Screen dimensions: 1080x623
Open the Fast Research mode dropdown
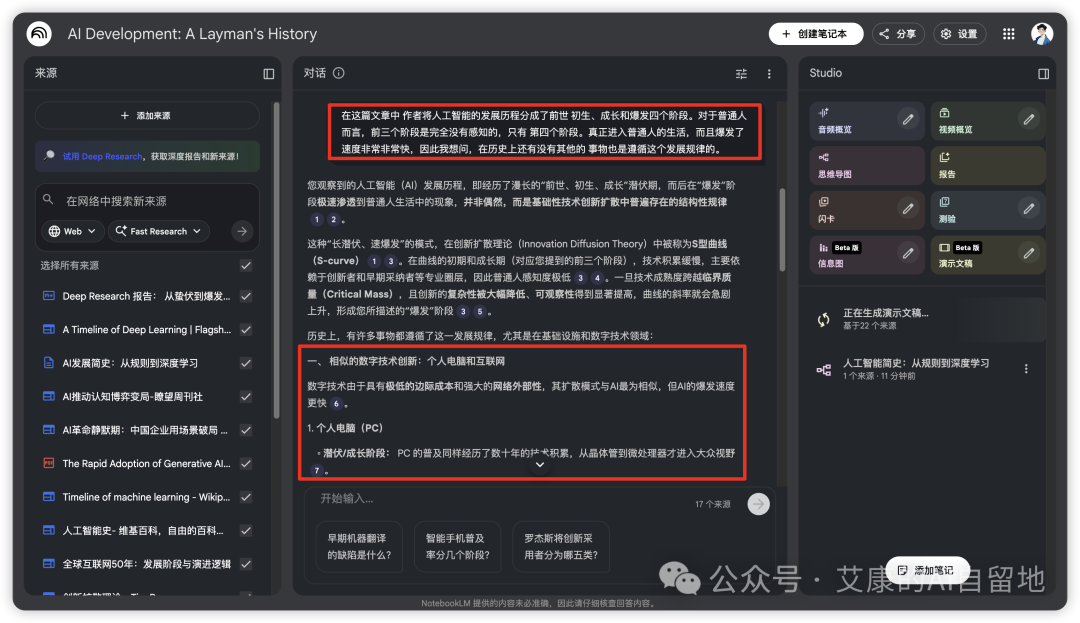[158, 231]
